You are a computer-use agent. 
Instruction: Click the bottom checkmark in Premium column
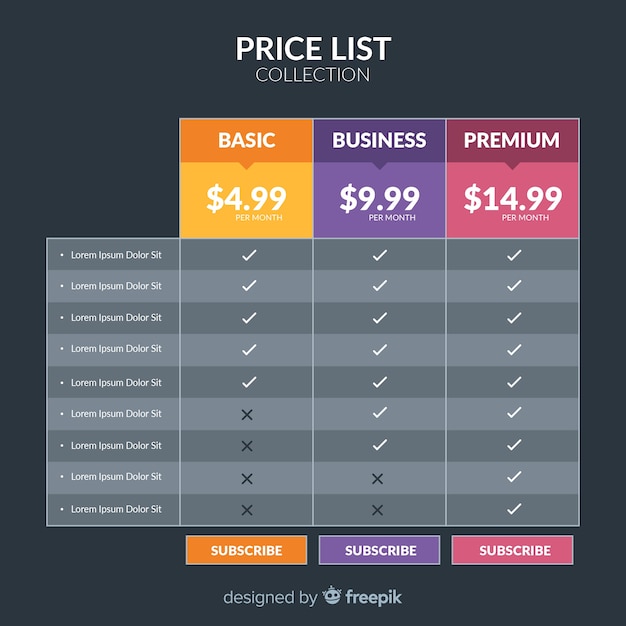point(514,509)
